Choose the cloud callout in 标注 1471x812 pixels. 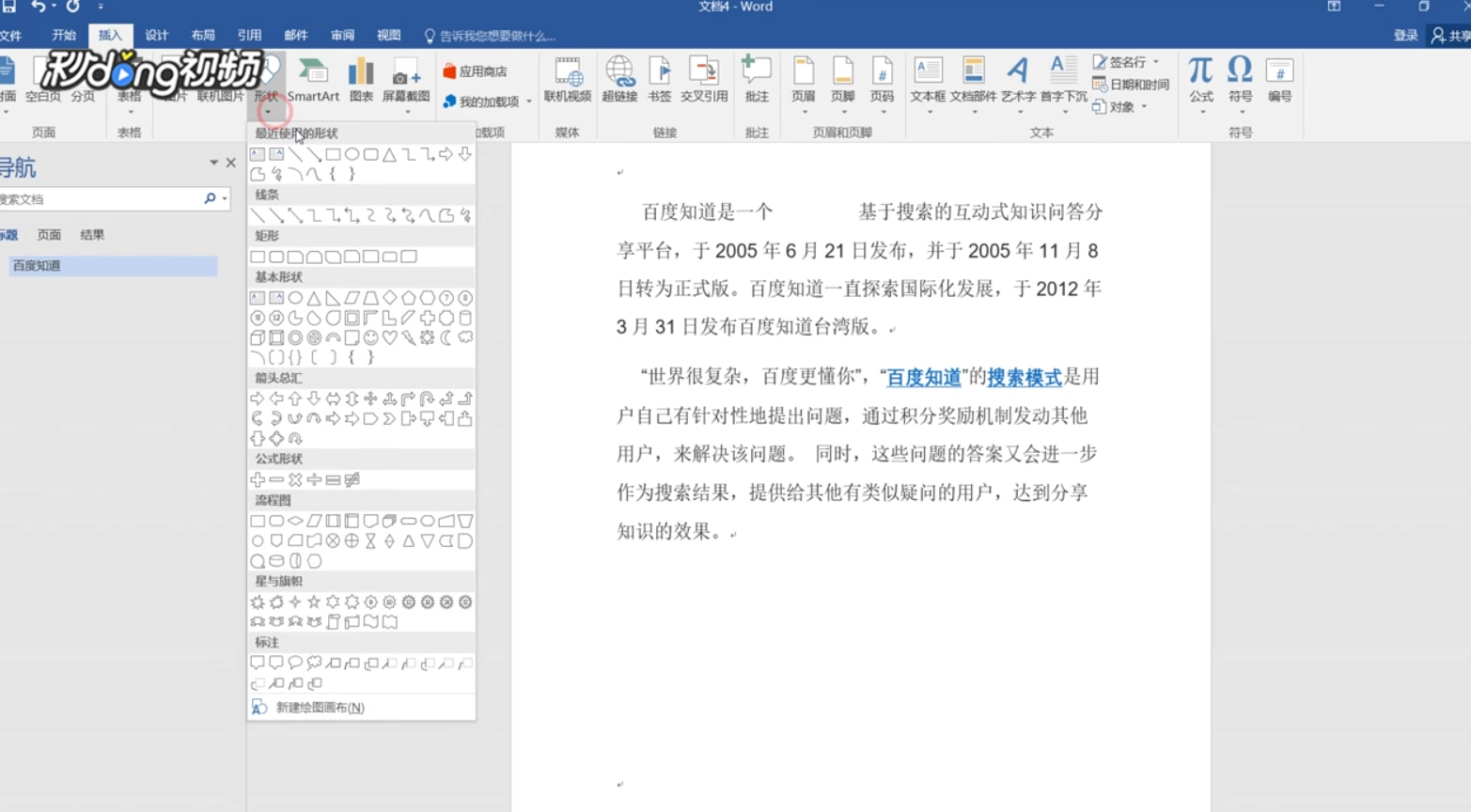(314, 664)
